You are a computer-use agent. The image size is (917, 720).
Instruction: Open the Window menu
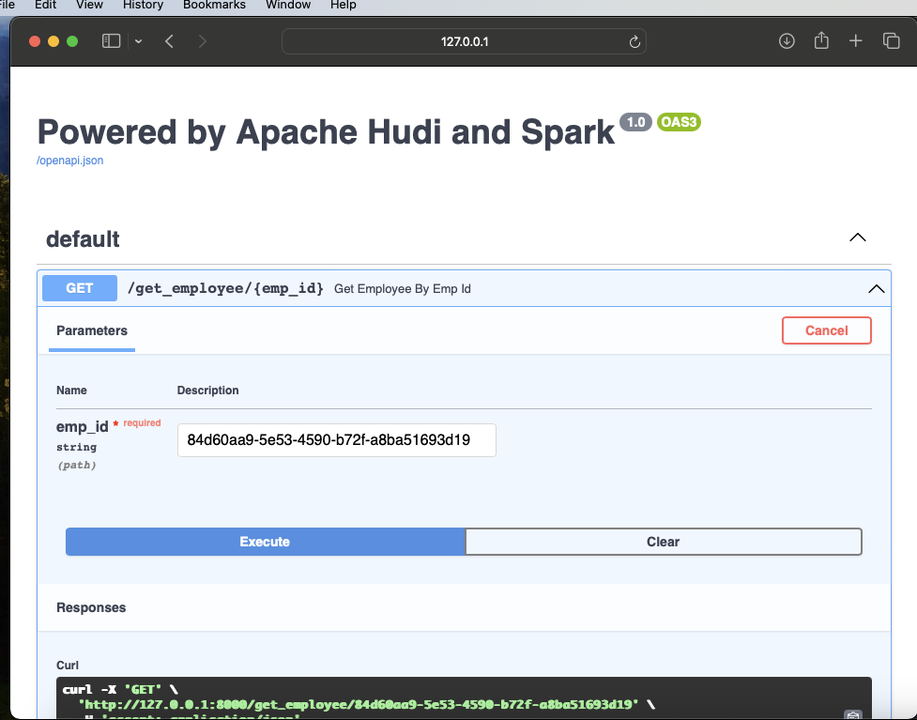288,5
